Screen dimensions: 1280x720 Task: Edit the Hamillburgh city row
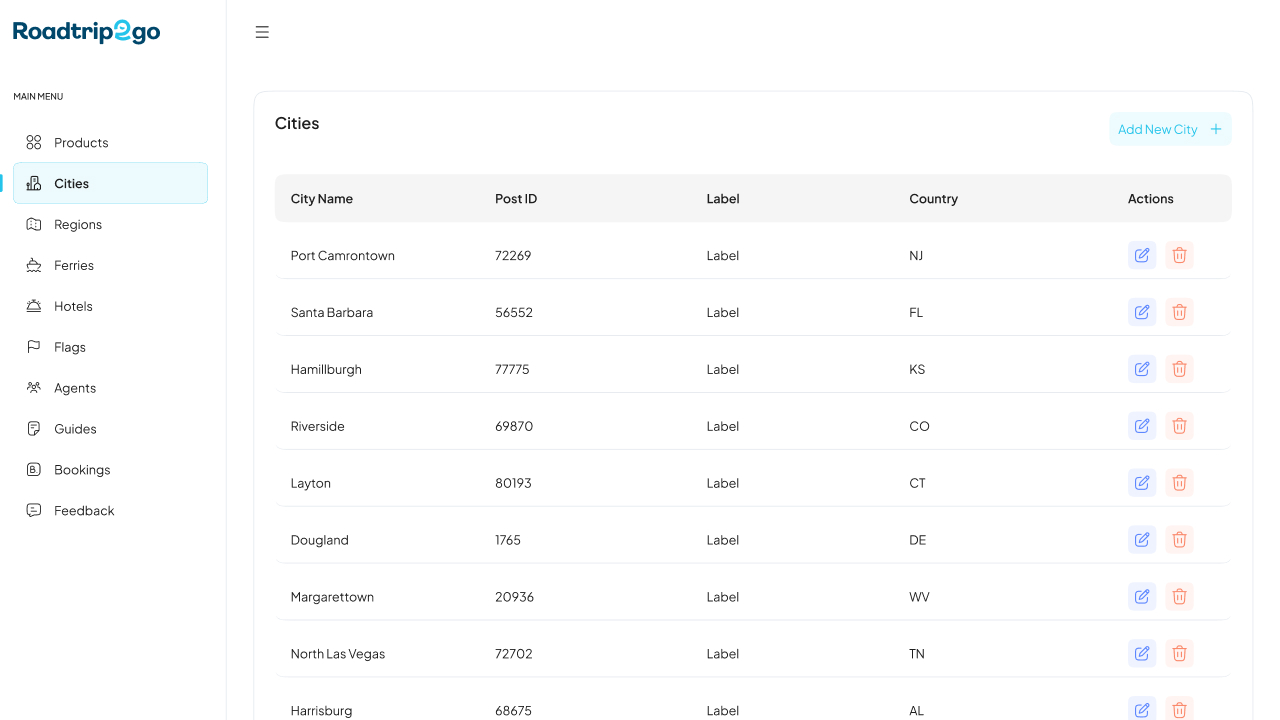(x=1142, y=369)
